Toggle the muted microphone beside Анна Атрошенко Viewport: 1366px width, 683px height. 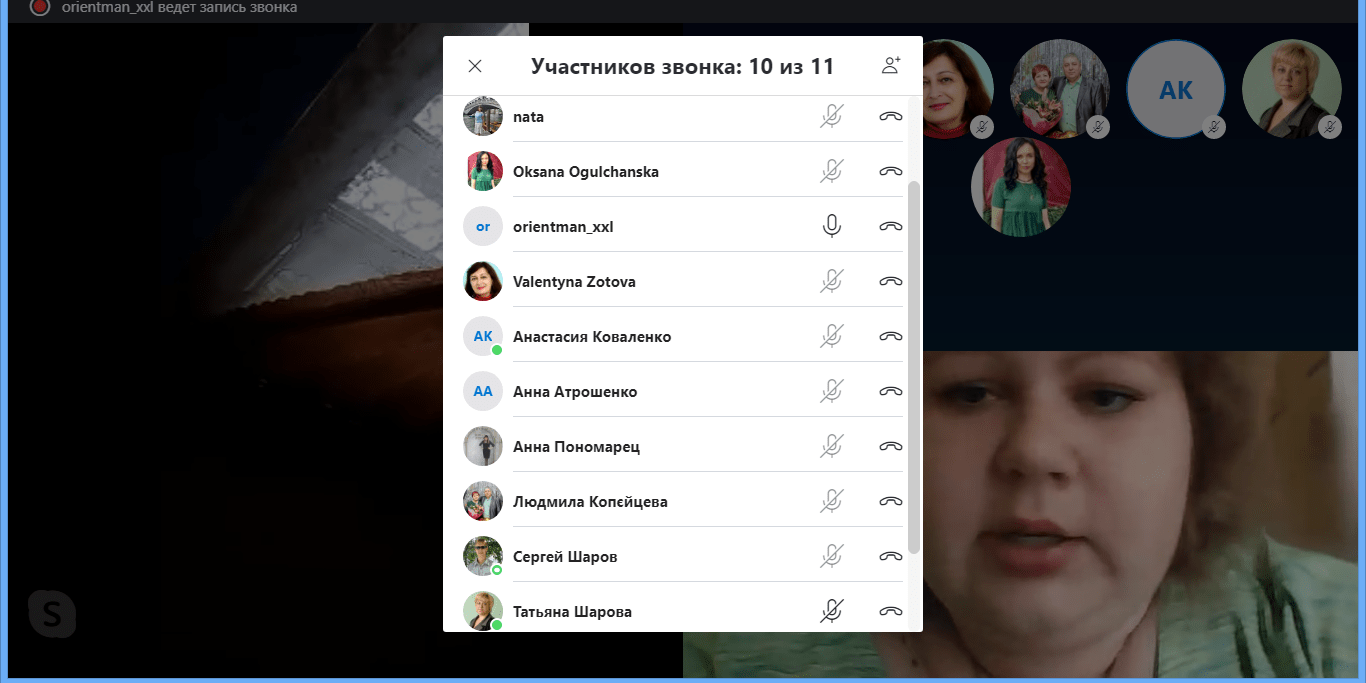point(832,391)
